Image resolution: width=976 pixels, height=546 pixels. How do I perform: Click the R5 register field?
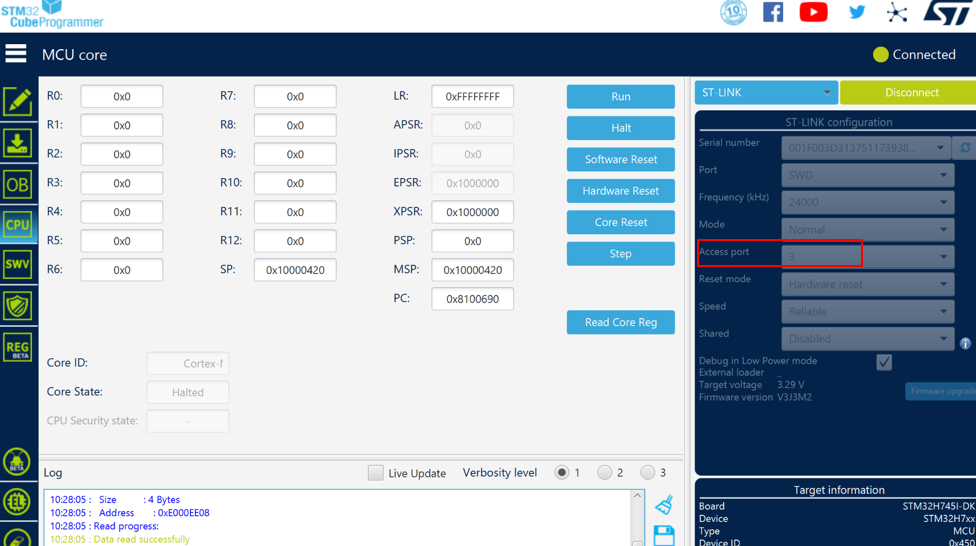[122, 241]
